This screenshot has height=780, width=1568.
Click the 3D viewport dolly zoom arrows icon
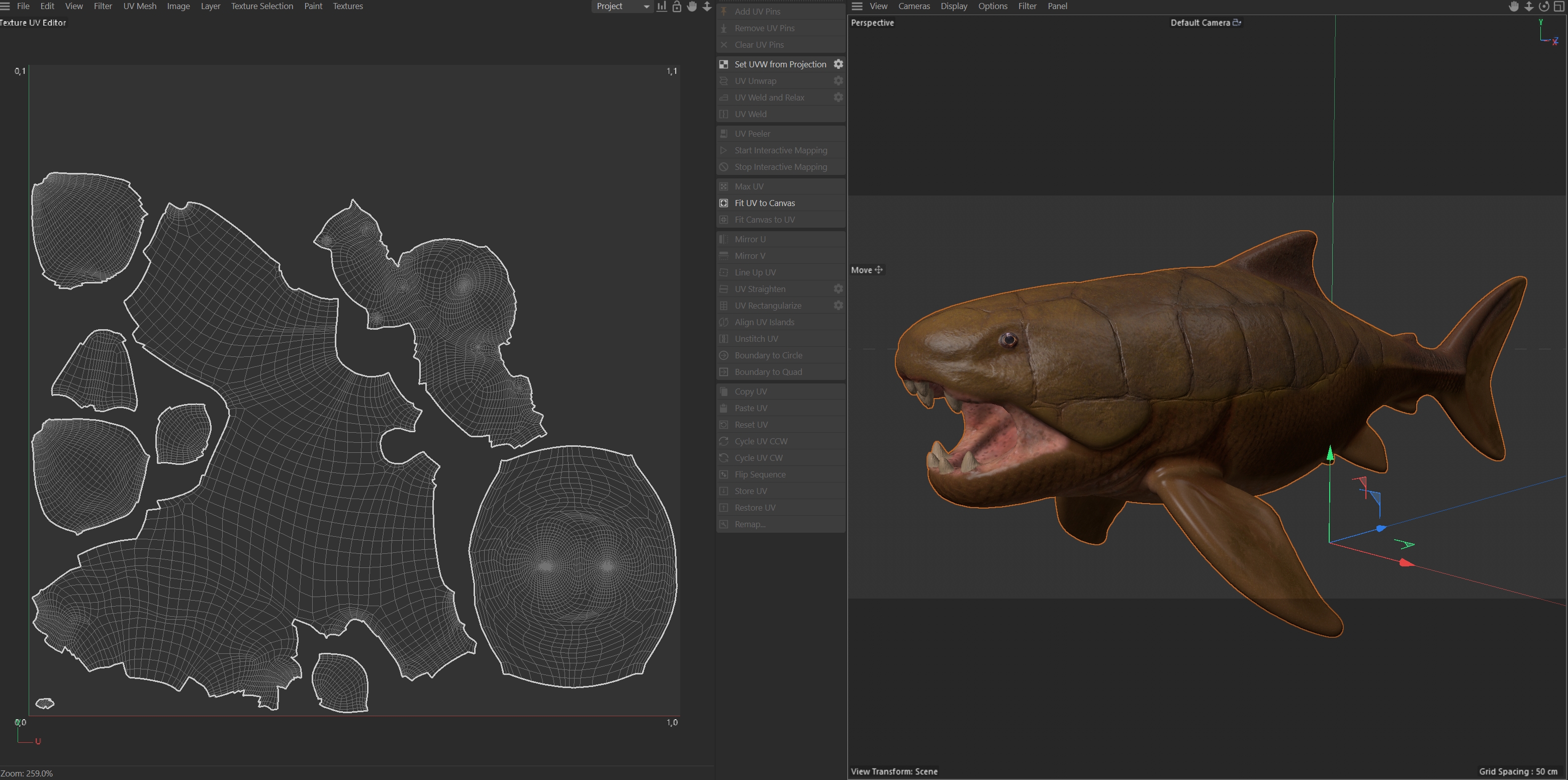click(1528, 7)
